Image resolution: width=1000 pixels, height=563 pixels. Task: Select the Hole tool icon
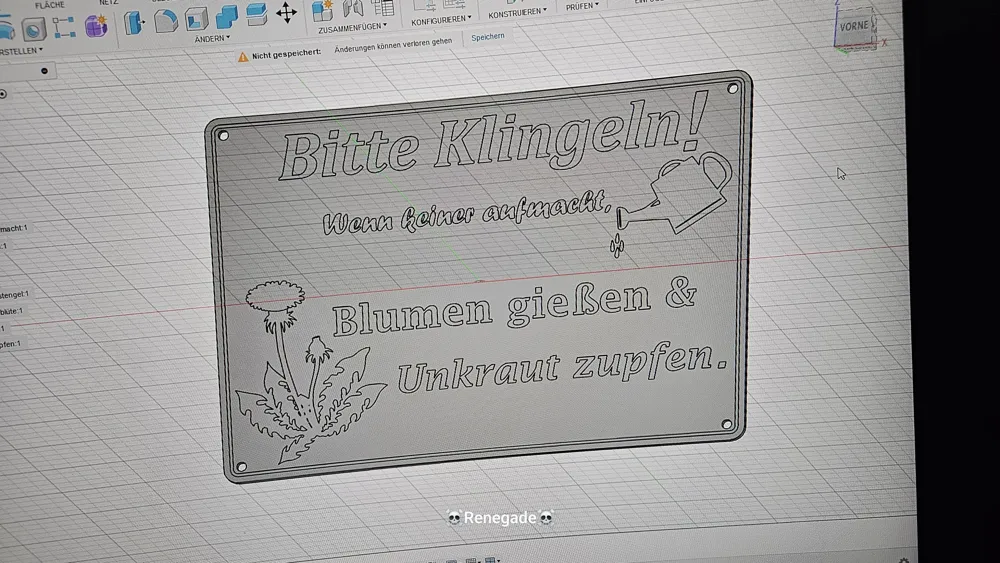click(x=33, y=29)
